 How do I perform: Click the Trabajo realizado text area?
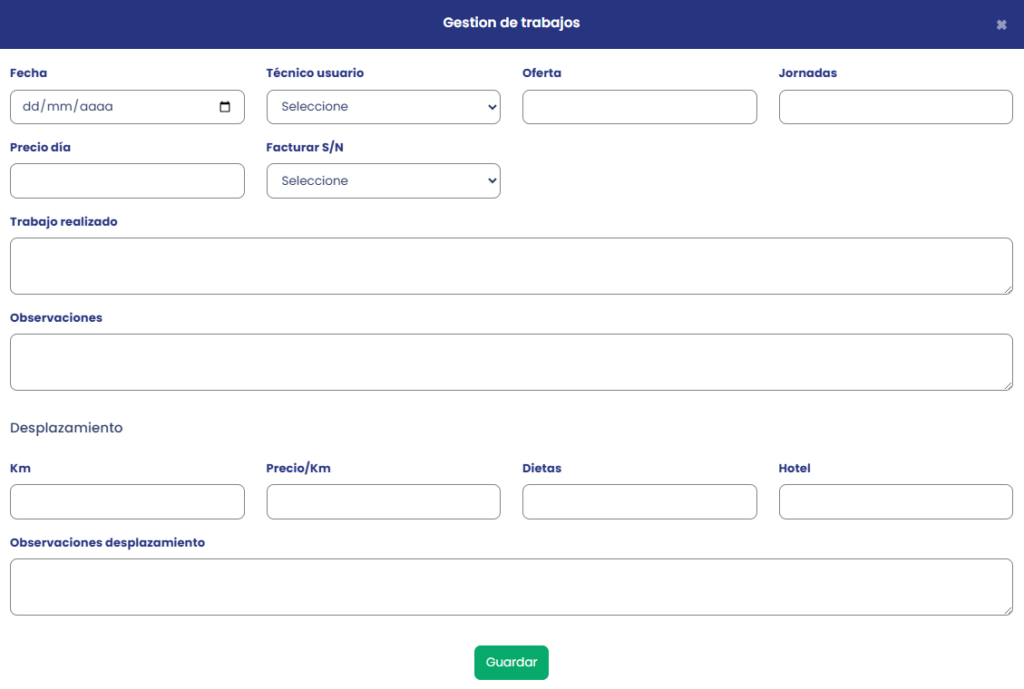(511, 266)
